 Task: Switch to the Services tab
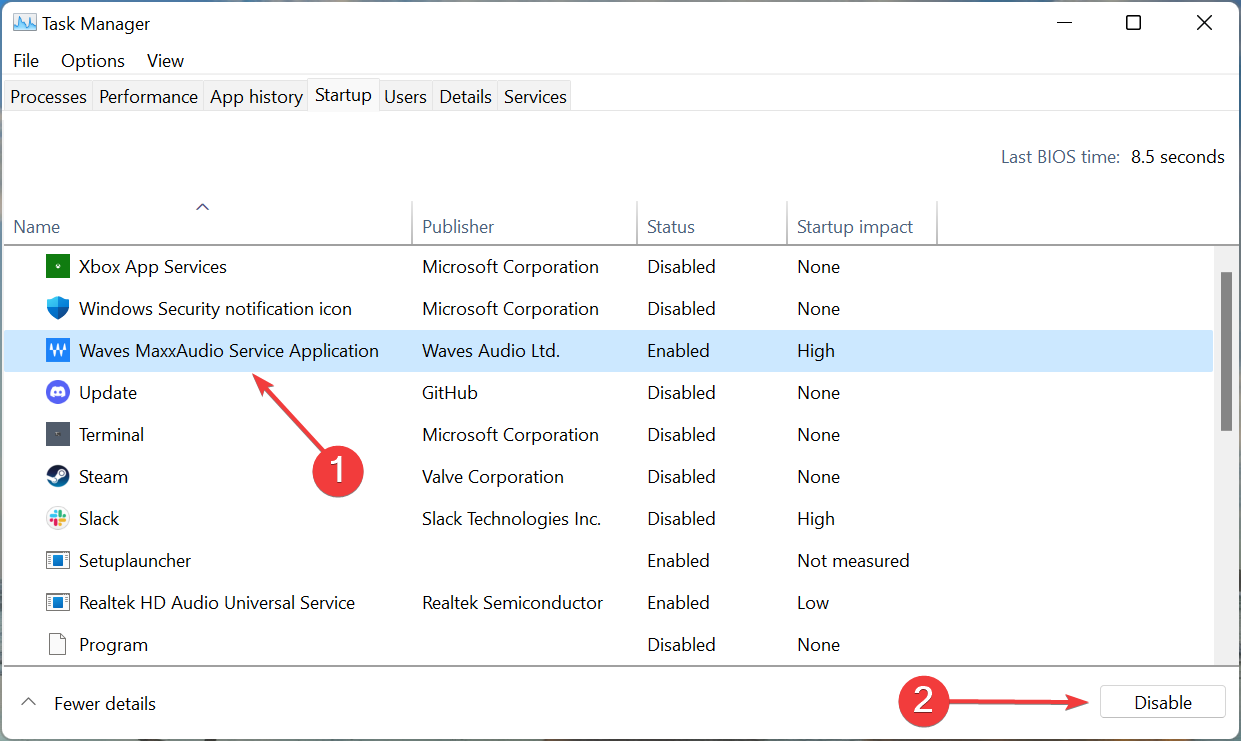point(534,96)
